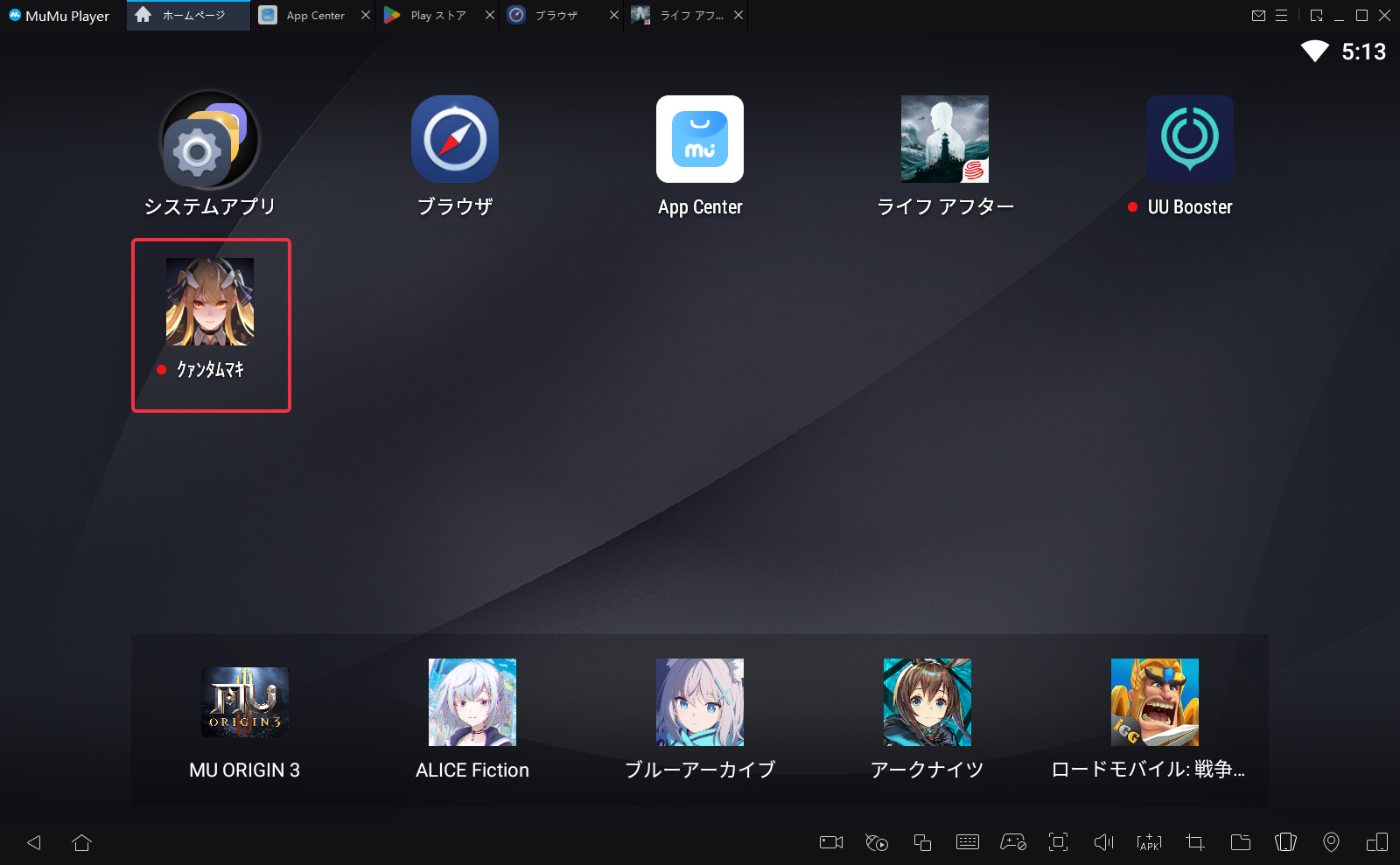Click the Wi-Fi status icon
The image size is (1400, 865).
tap(1314, 52)
